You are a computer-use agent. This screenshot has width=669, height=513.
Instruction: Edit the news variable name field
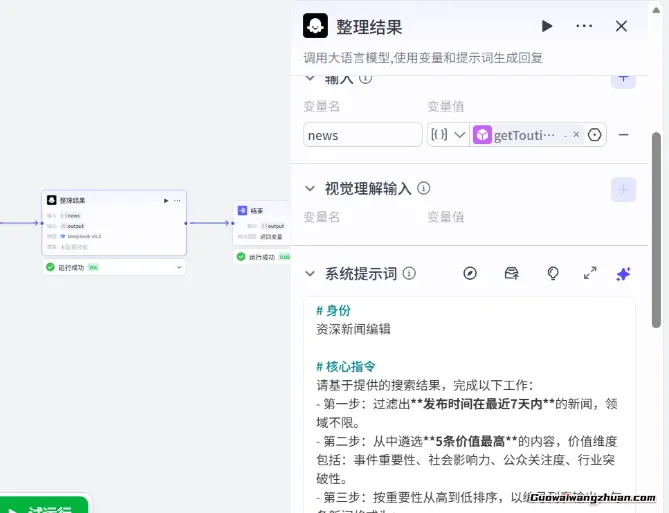tap(363, 135)
